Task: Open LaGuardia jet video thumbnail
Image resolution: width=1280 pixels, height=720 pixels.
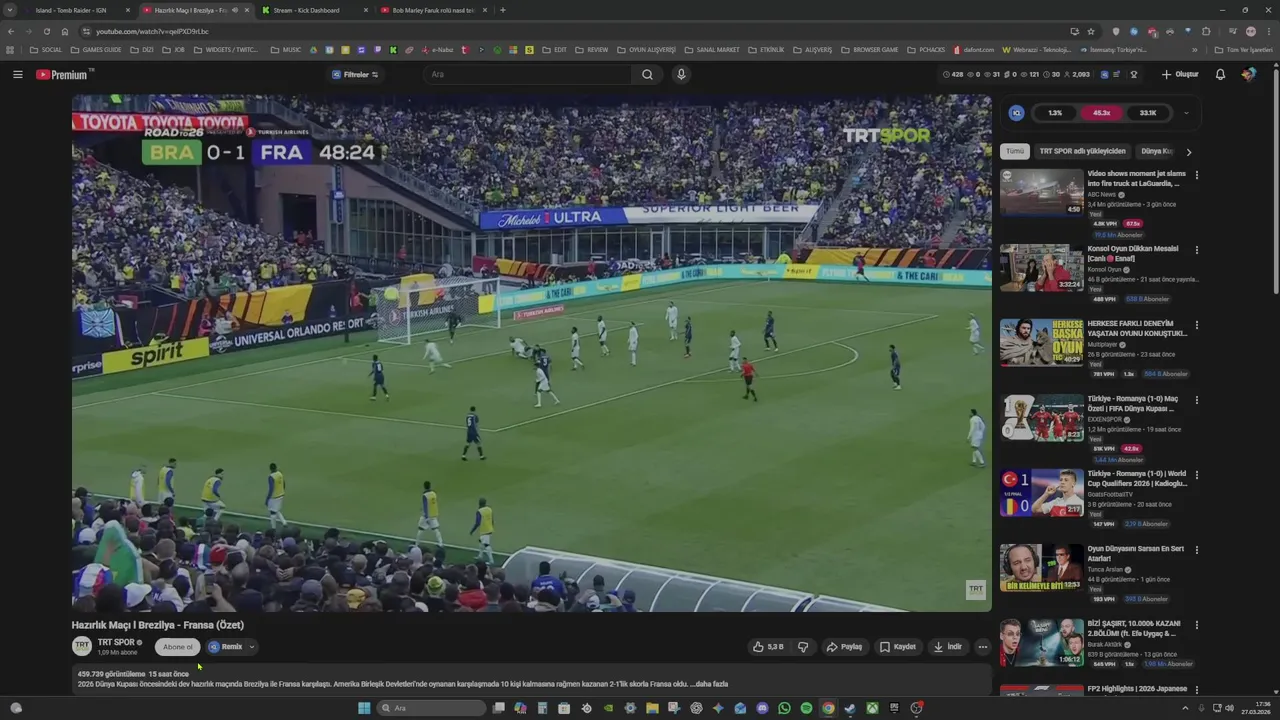Action: tap(1041, 192)
